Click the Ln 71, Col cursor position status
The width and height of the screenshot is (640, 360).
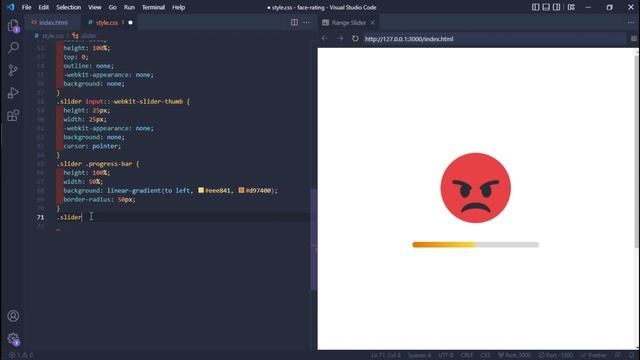pyautogui.click(x=386, y=355)
